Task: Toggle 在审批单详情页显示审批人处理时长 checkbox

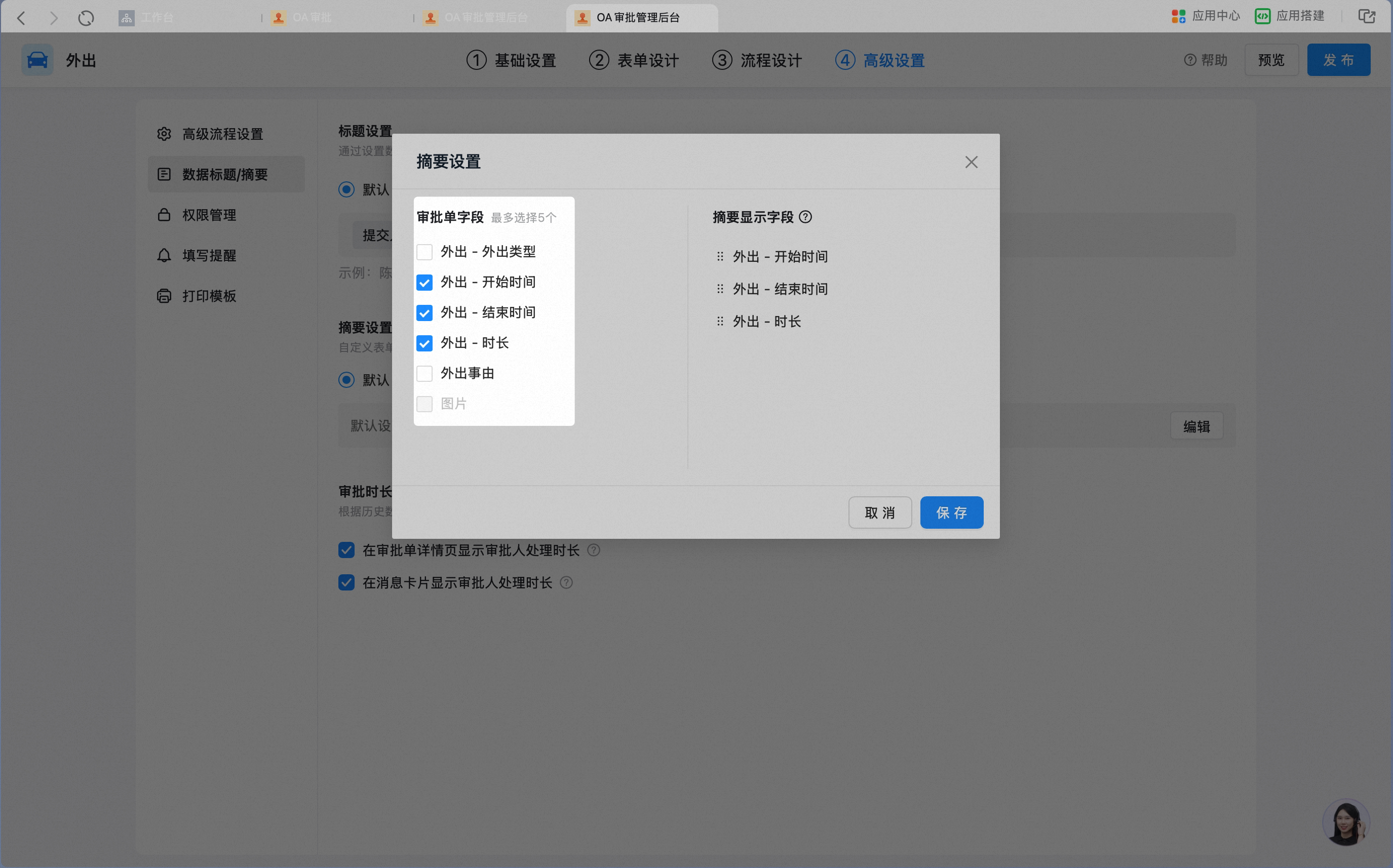Action: (346, 550)
